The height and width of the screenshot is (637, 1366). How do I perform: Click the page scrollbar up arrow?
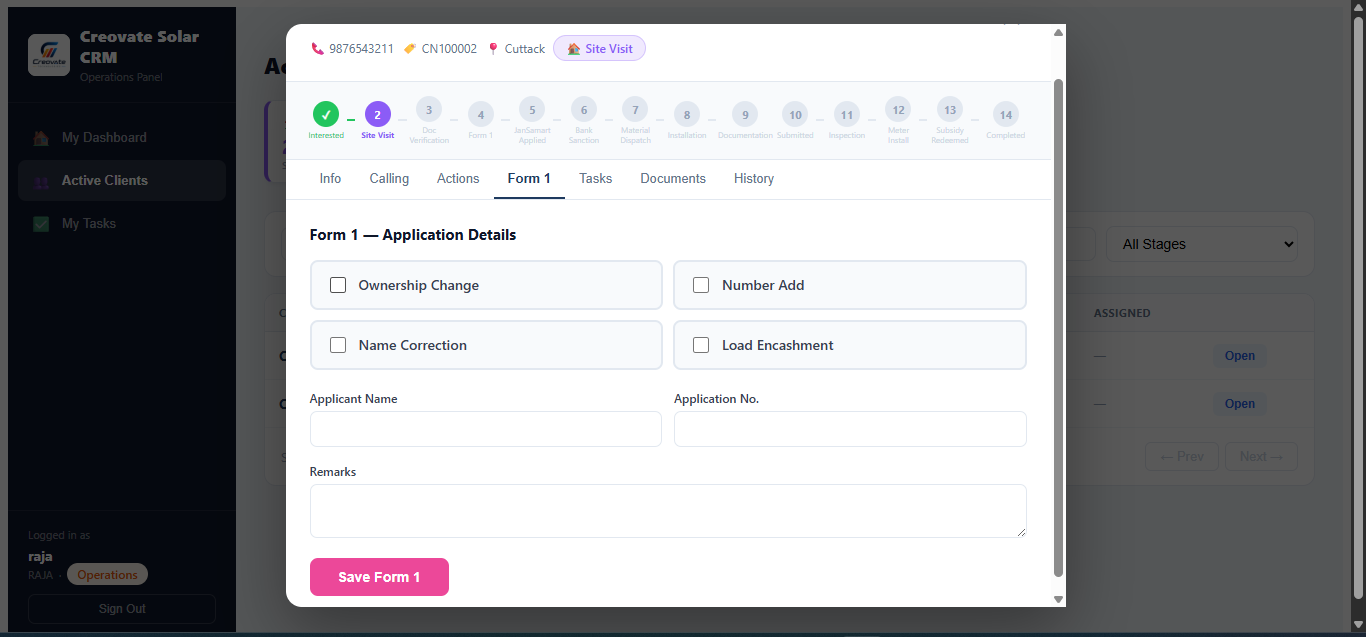click(1357, 7)
